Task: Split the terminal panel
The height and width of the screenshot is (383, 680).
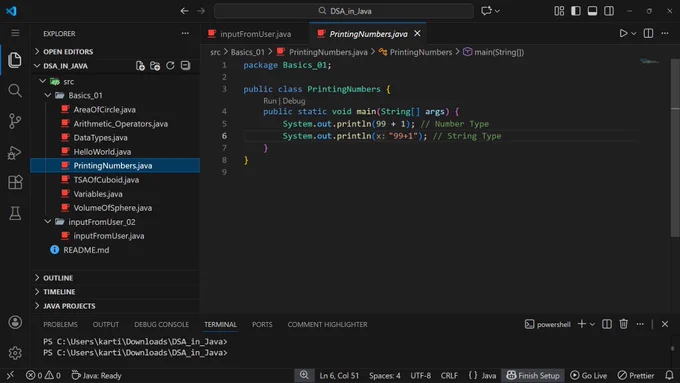Action: pyautogui.click(x=607, y=324)
